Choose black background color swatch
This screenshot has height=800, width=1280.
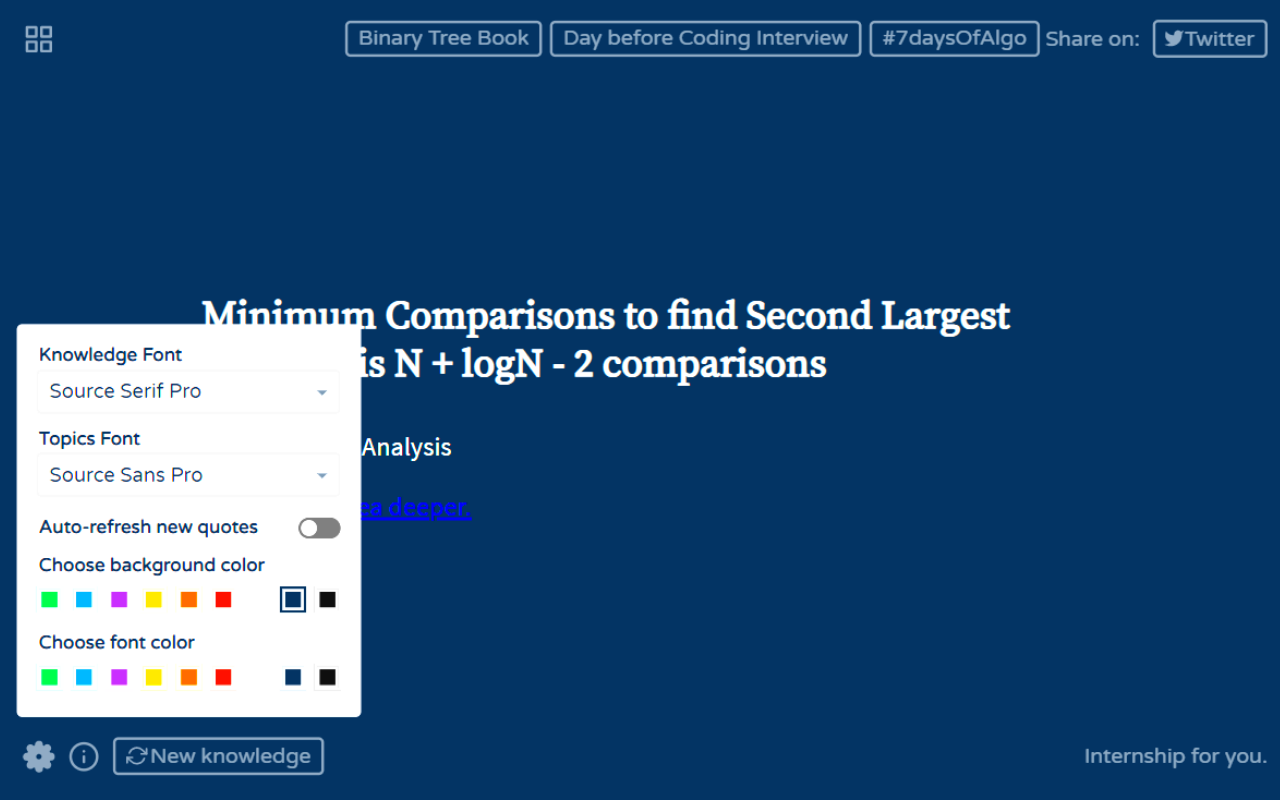(327, 600)
